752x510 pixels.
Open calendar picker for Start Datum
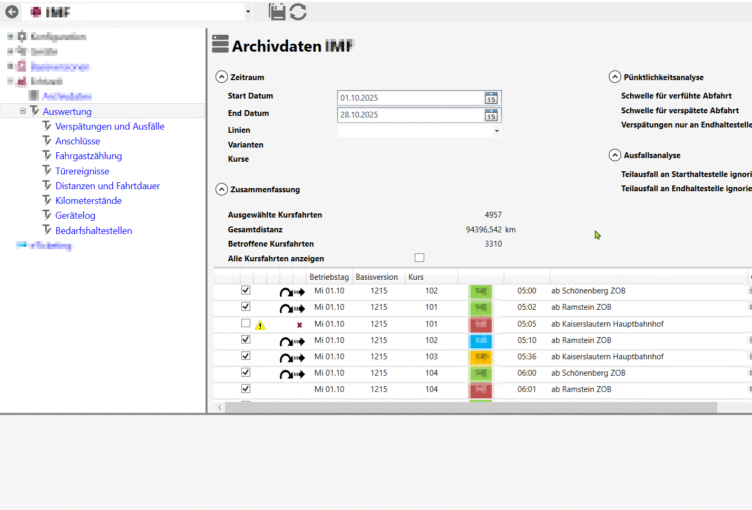(491, 98)
